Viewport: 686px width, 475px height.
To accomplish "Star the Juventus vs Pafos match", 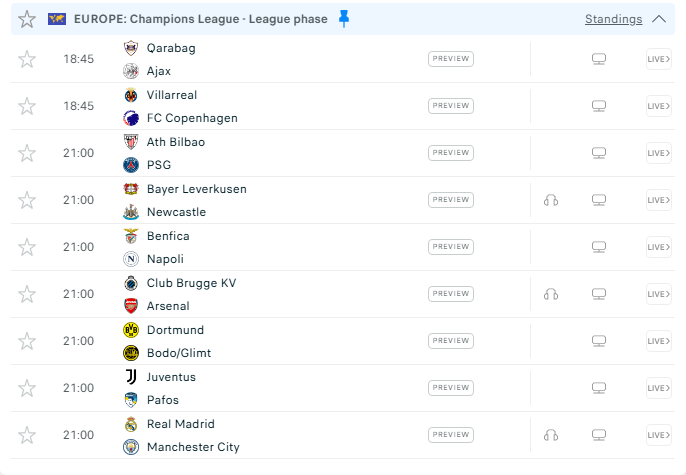I will click(x=27, y=388).
